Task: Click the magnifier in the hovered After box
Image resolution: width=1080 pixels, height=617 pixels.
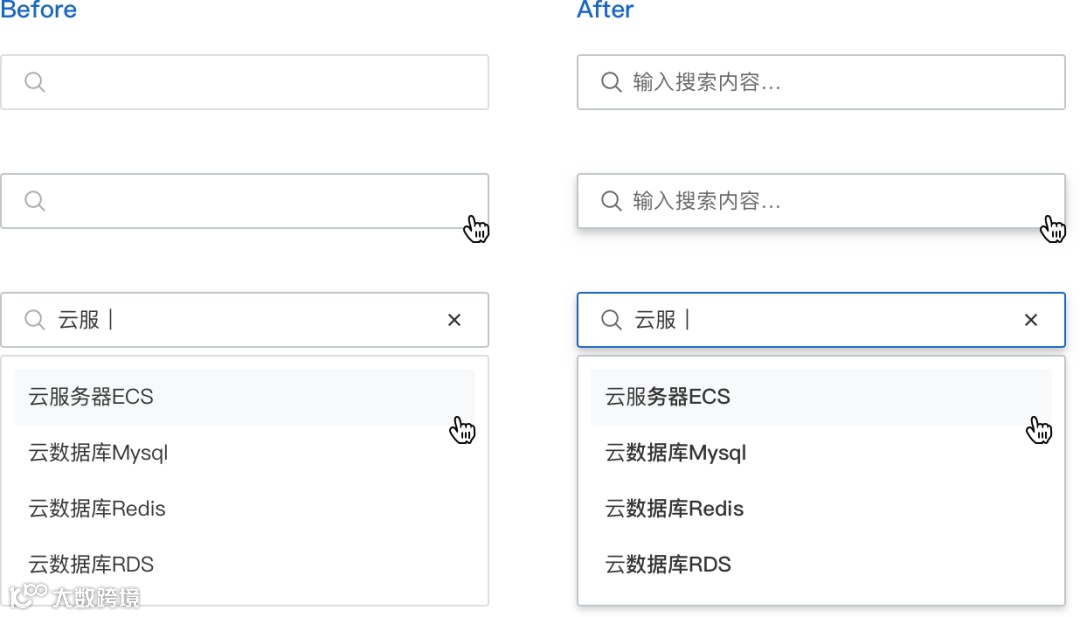Action: 611,201
